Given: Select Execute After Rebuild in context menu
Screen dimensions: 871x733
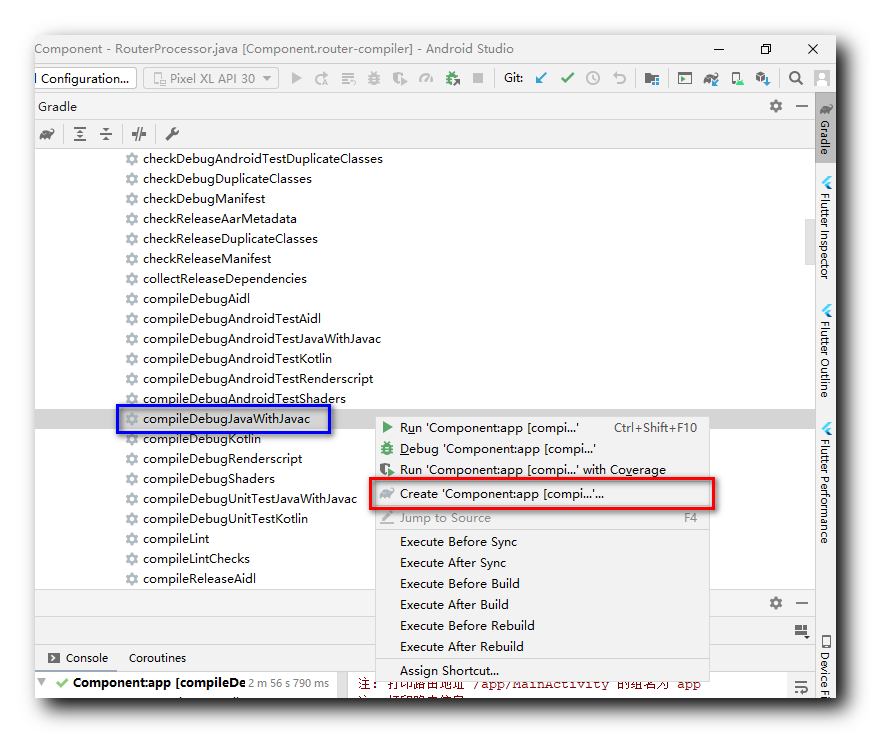Looking at the screenshot, I should (x=542, y=647).
